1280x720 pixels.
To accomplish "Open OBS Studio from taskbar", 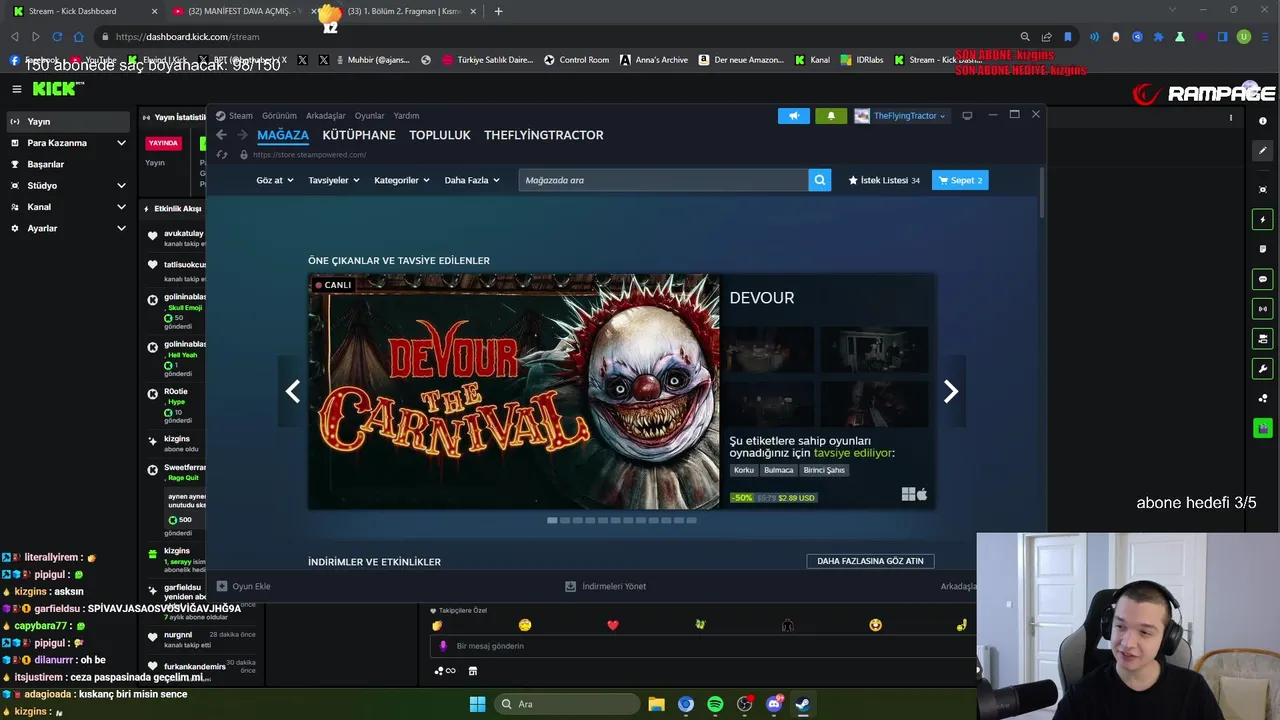I will (744, 704).
